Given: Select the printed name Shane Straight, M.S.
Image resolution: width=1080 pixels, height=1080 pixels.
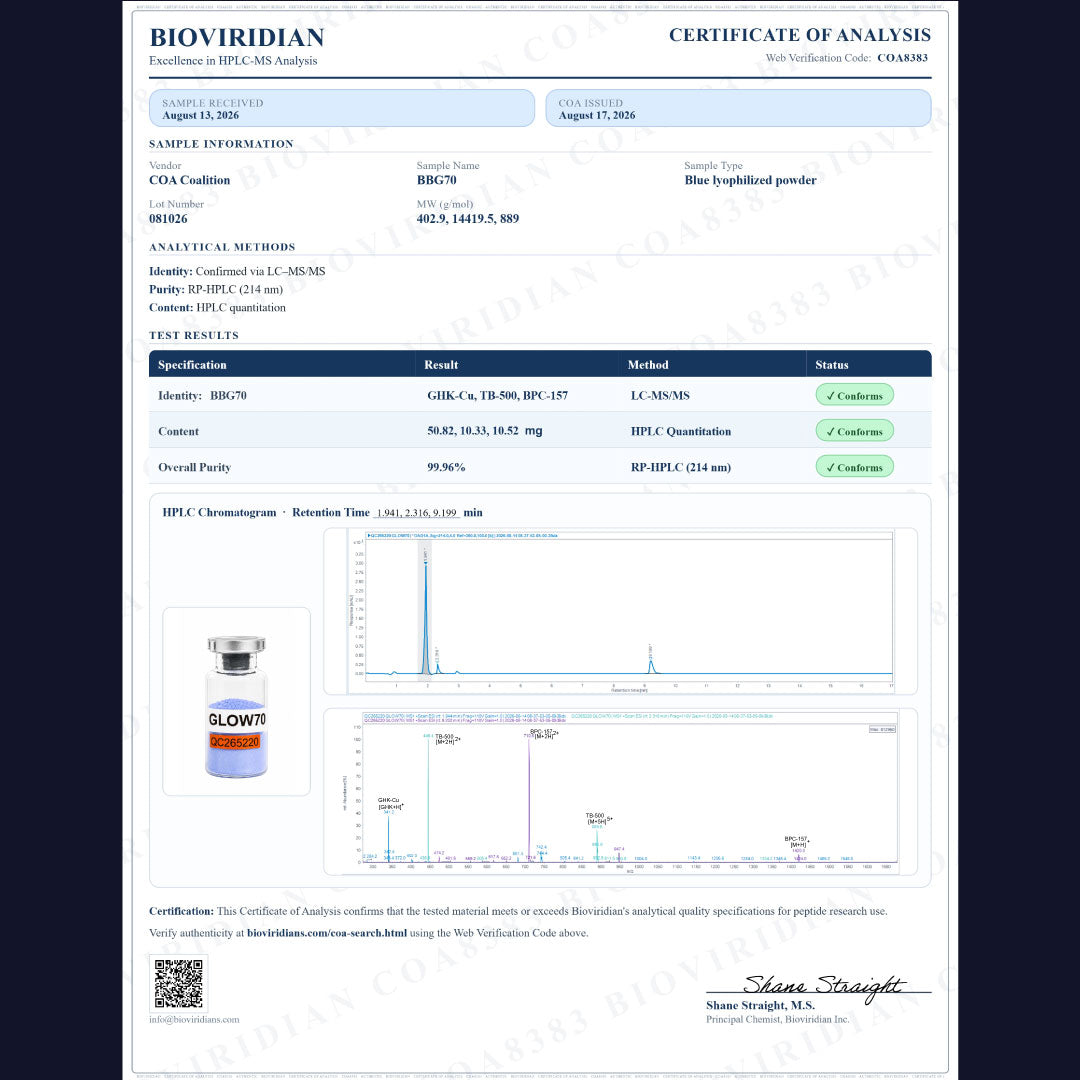Looking at the screenshot, I should (x=760, y=1006).
